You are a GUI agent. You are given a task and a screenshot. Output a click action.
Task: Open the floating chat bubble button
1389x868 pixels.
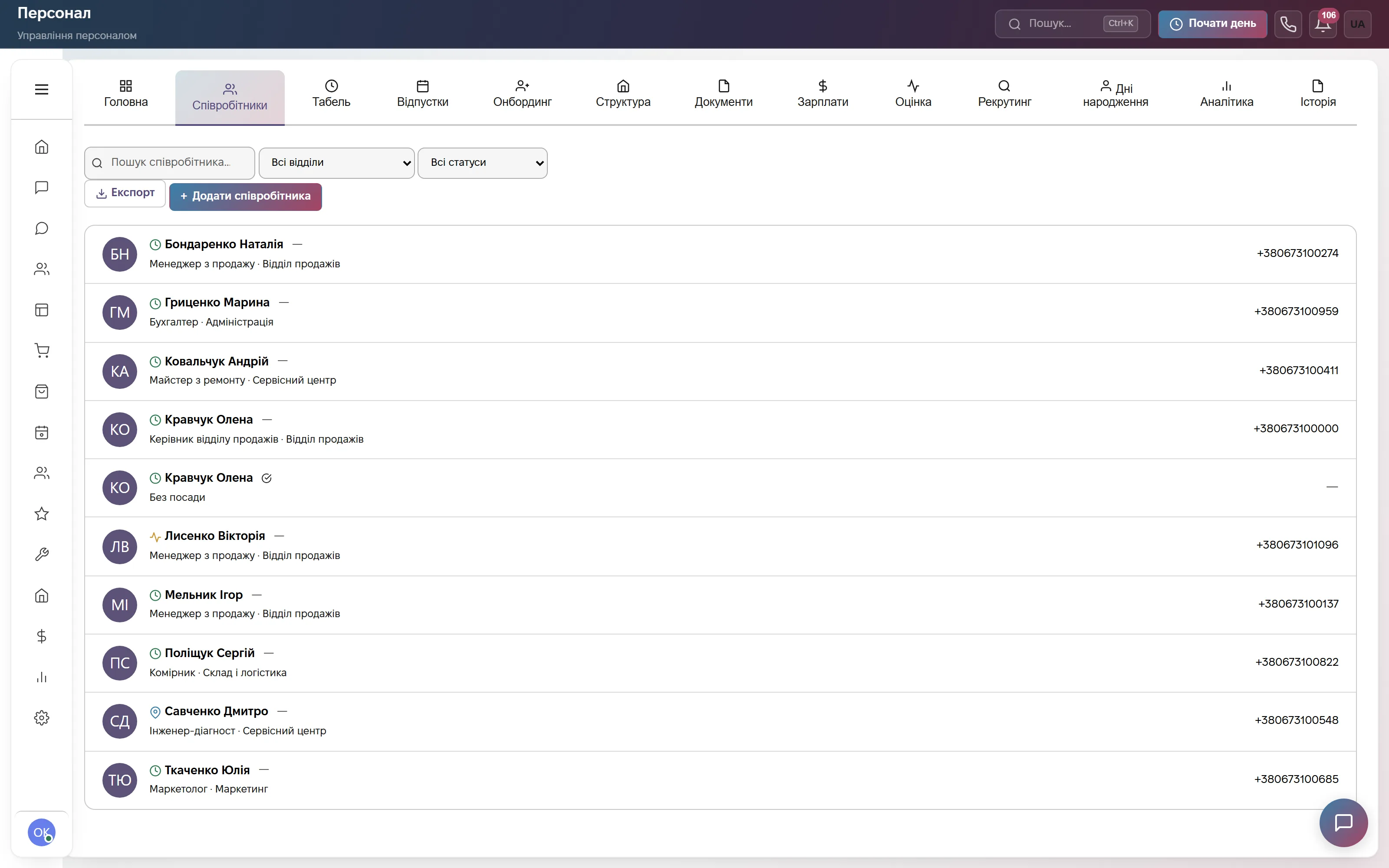(1343, 823)
